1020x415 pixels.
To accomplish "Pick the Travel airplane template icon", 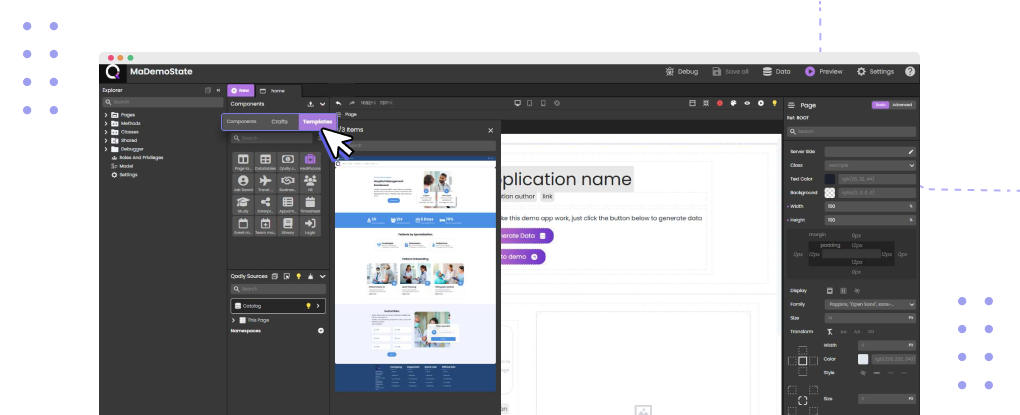I will tap(264, 182).
